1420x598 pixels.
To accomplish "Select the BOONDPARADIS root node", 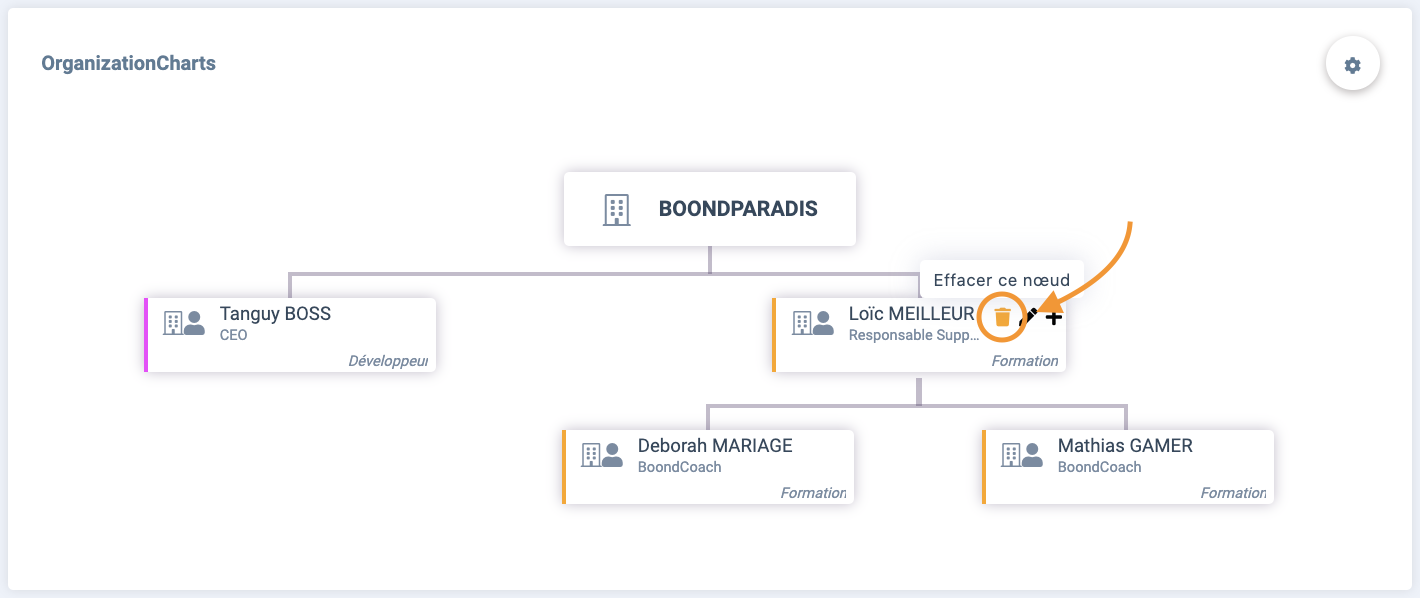I will (x=710, y=209).
